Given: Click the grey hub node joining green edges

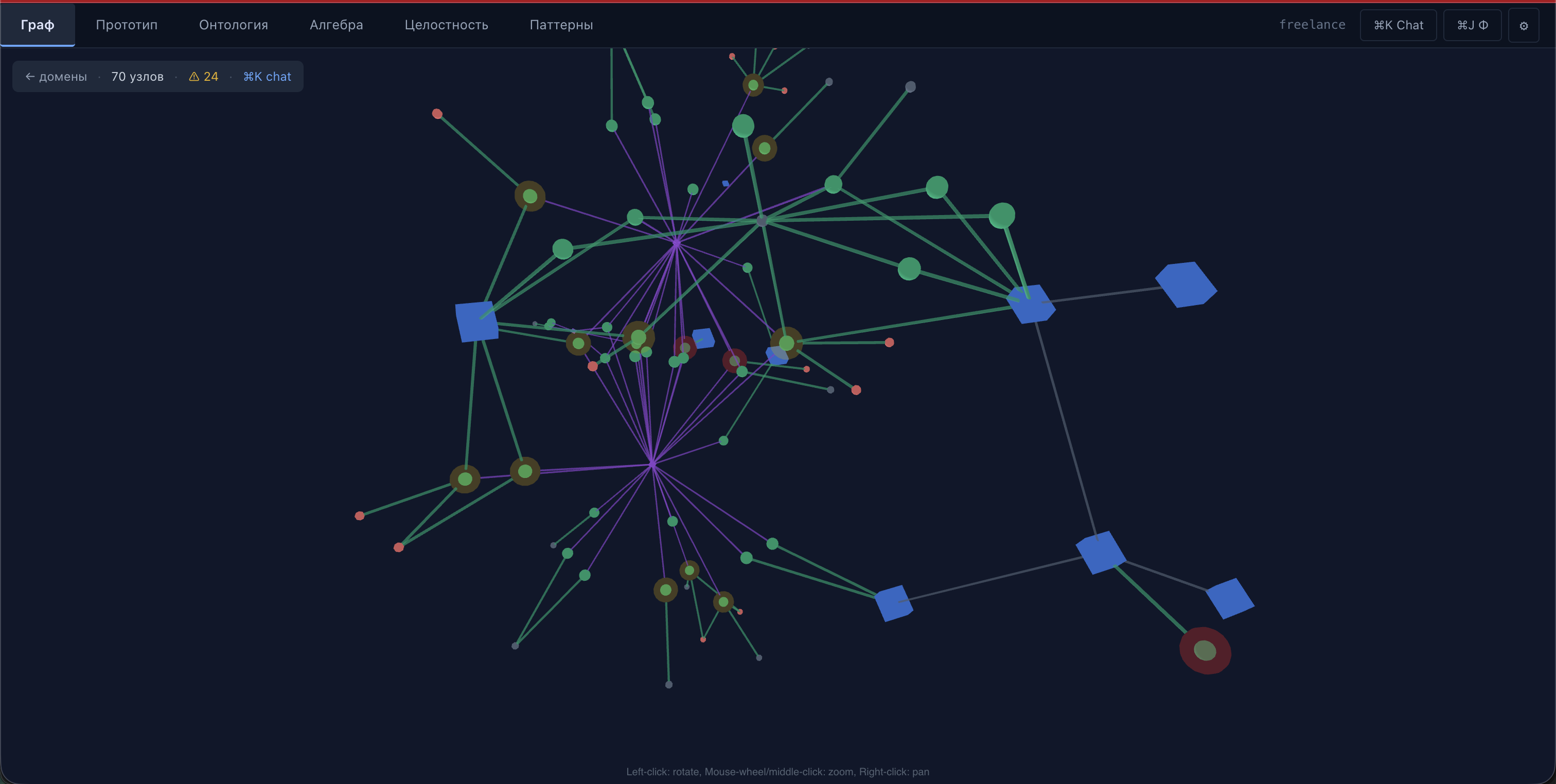Looking at the screenshot, I should pos(762,221).
